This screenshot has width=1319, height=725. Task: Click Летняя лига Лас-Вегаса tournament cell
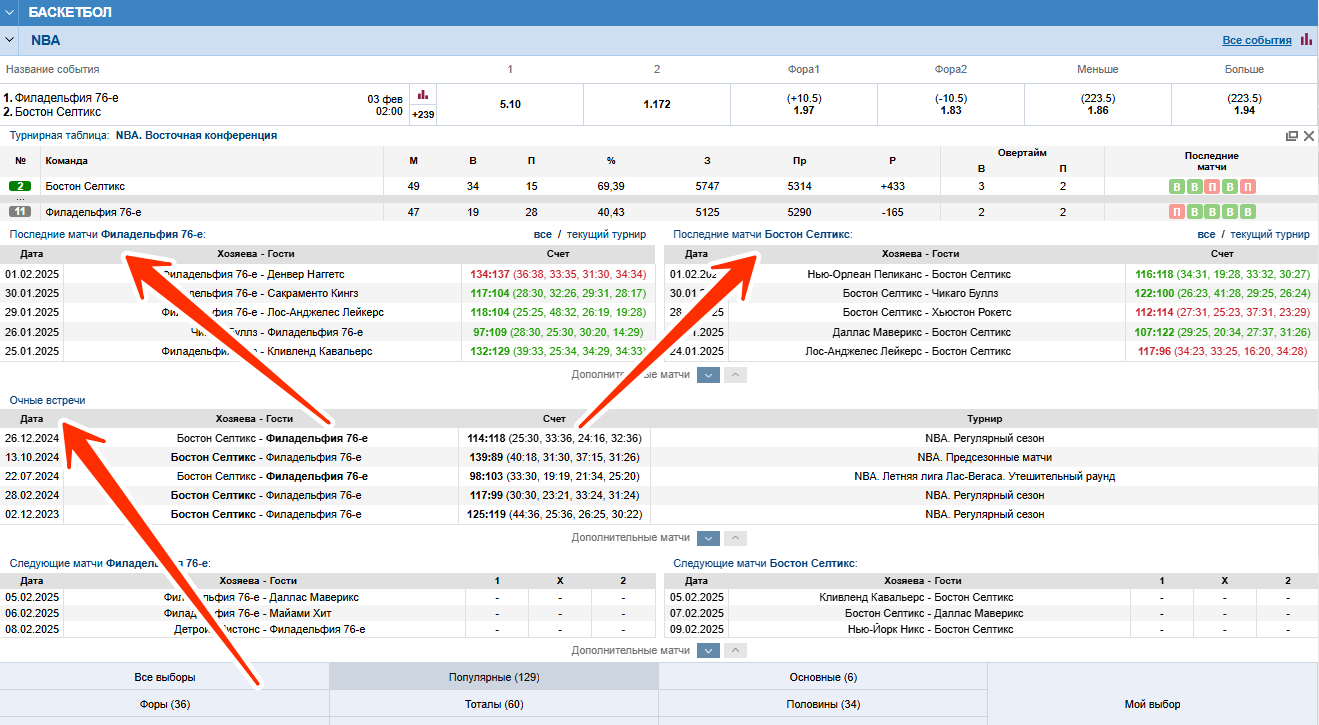tap(984, 476)
